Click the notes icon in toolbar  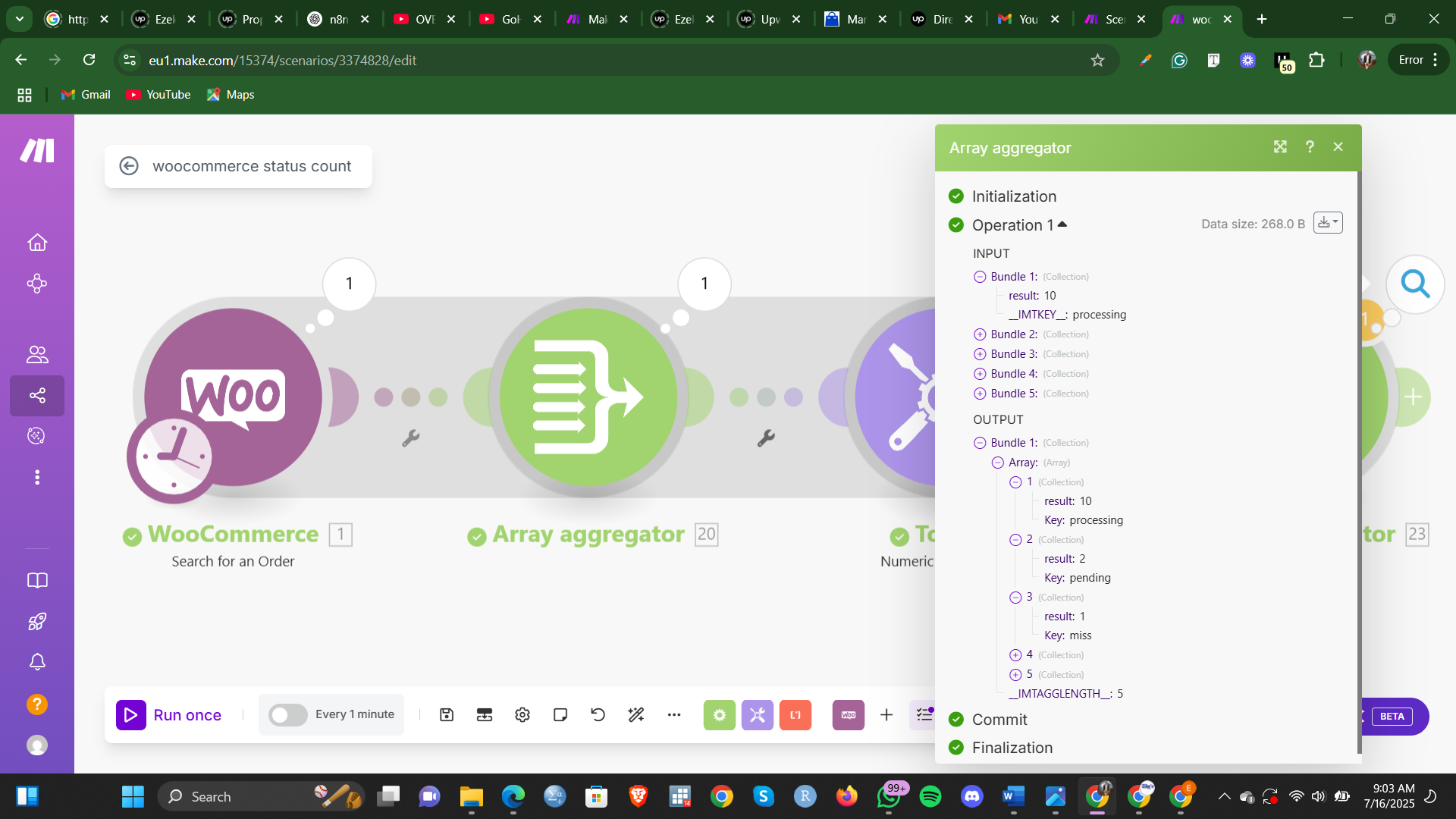(560, 715)
